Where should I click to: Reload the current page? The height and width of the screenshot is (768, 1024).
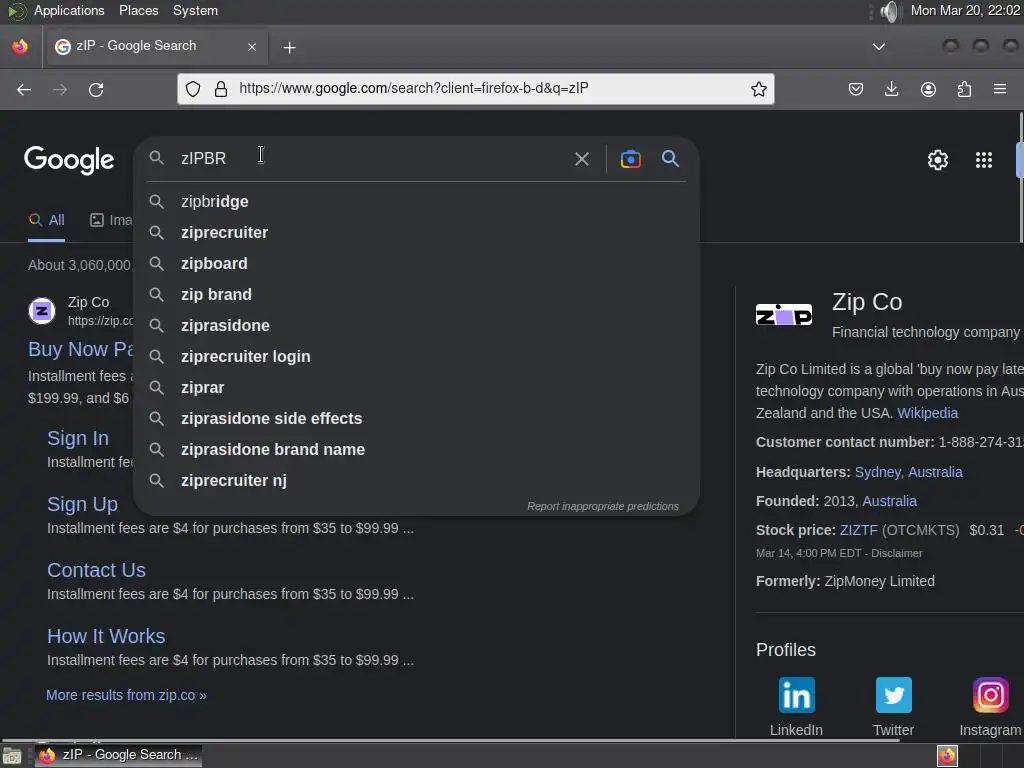point(96,89)
